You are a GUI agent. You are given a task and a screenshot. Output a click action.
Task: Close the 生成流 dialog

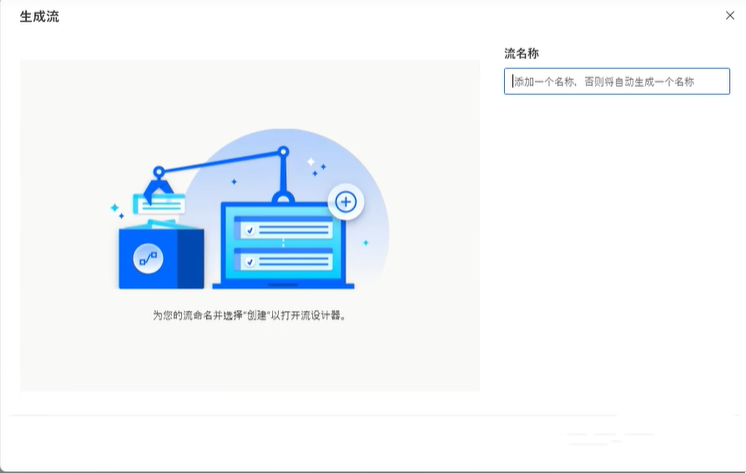pos(729,15)
